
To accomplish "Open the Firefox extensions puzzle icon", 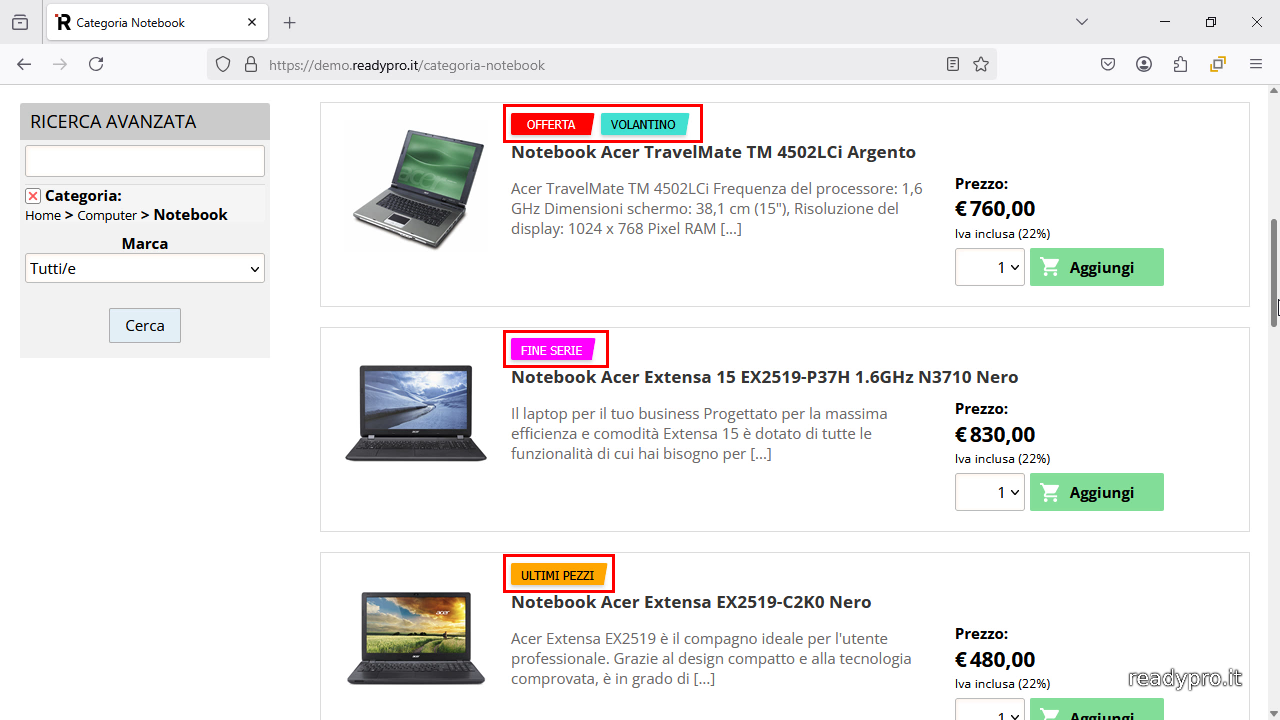I will click(x=1181, y=64).
